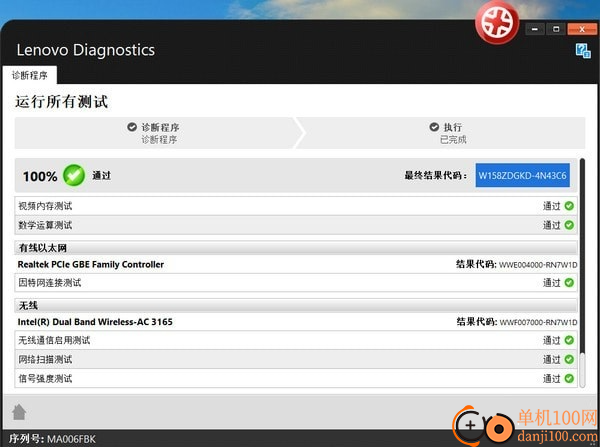Click green check for 网络扫描测试
Image resolution: width=601 pixels, height=447 pixels.
(569, 359)
